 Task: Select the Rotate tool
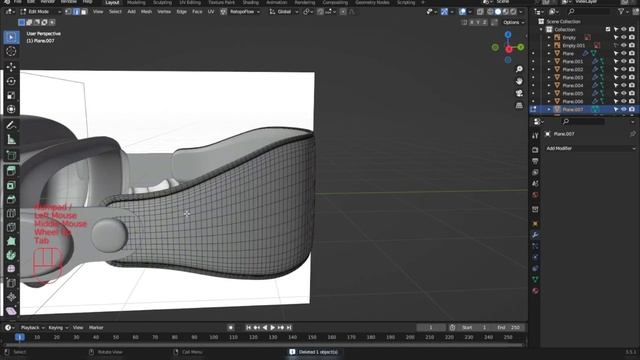coord(11,81)
